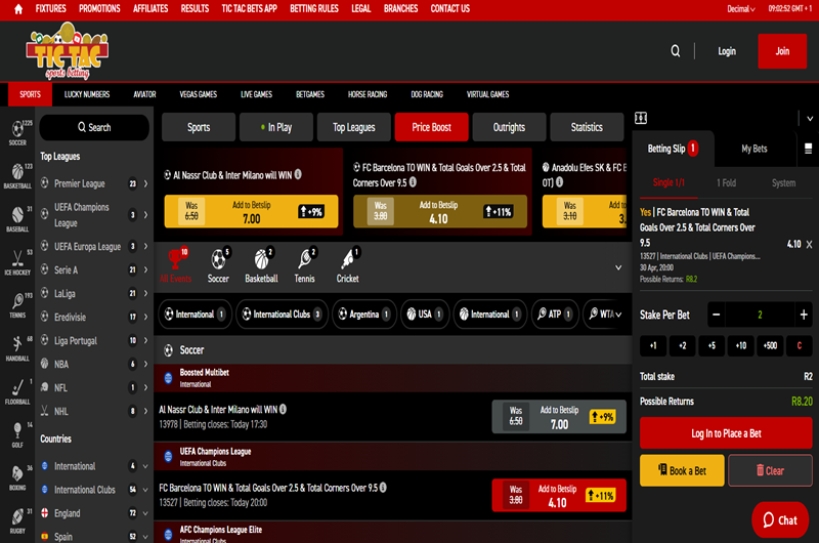The image size is (819, 543).
Task: Expand Serie A league entry
Action: click(x=146, y=270)
